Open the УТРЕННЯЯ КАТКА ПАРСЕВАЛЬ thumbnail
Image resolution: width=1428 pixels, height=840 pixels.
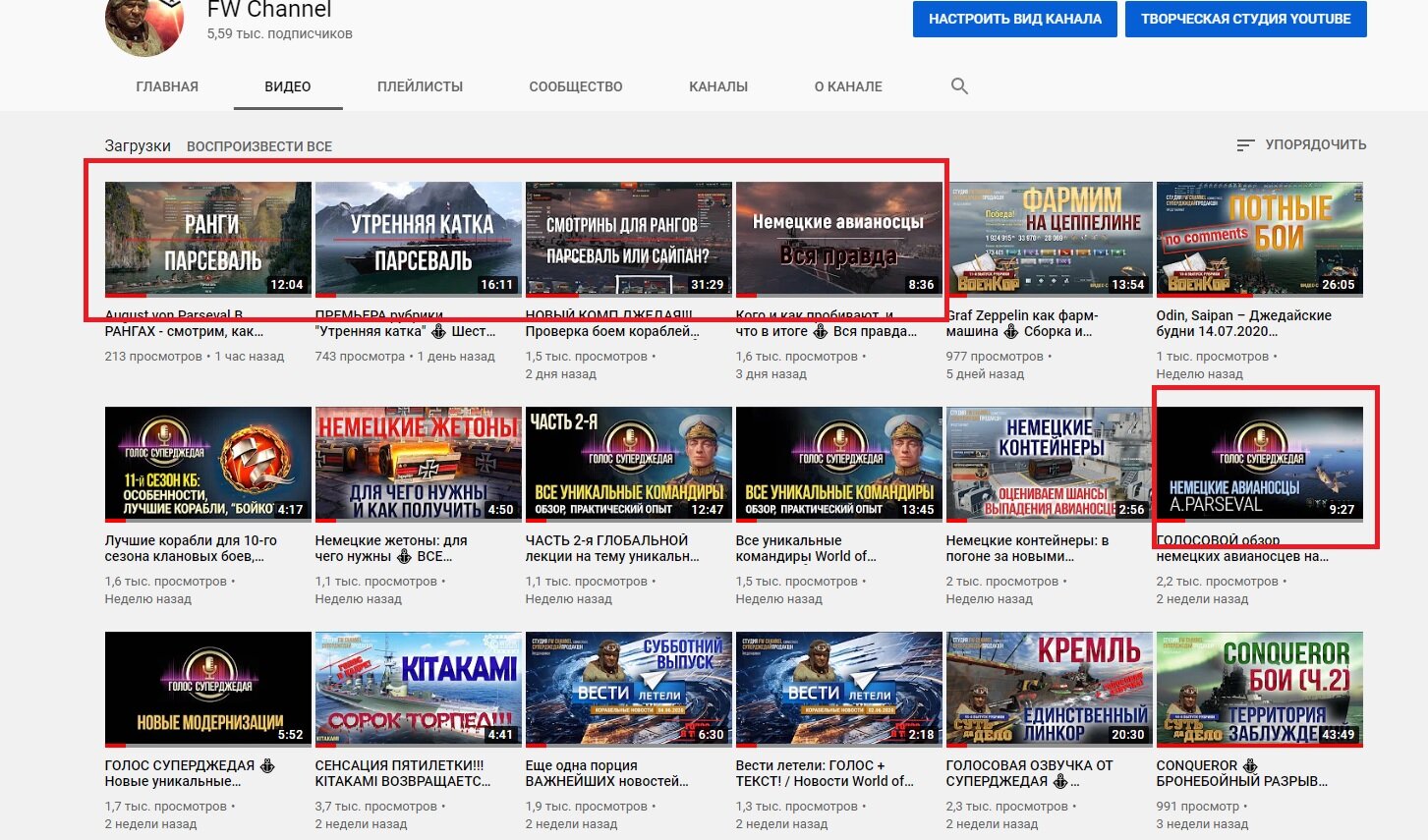(x=419, y=239)
